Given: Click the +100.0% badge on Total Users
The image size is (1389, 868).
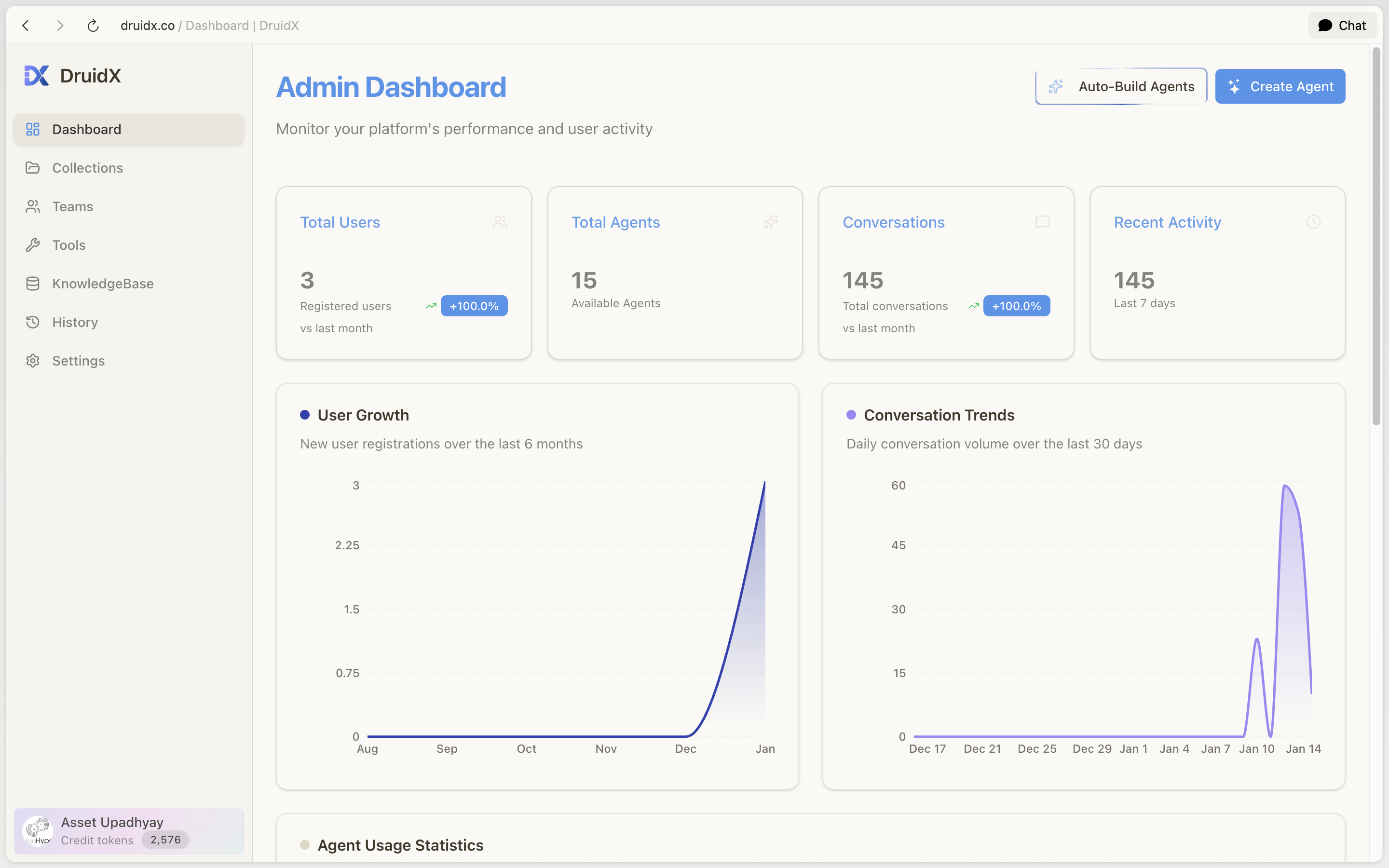Looking at the screenshot, I should (x=474, y=306).
